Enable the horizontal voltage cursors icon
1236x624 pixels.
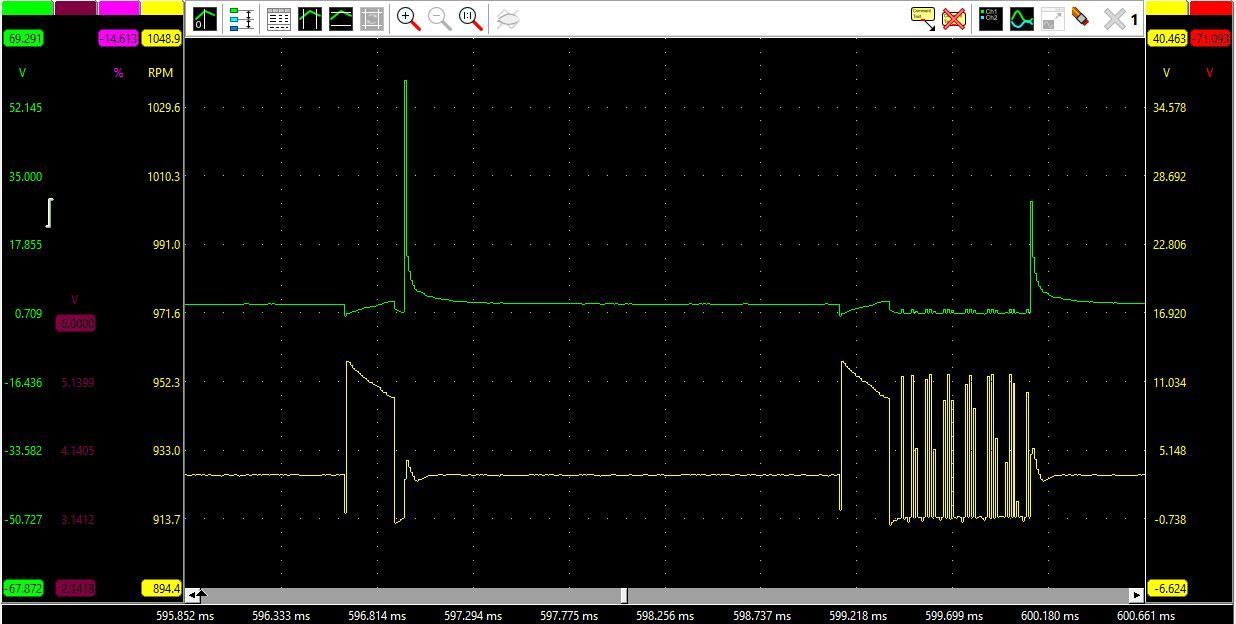point(341,18)
